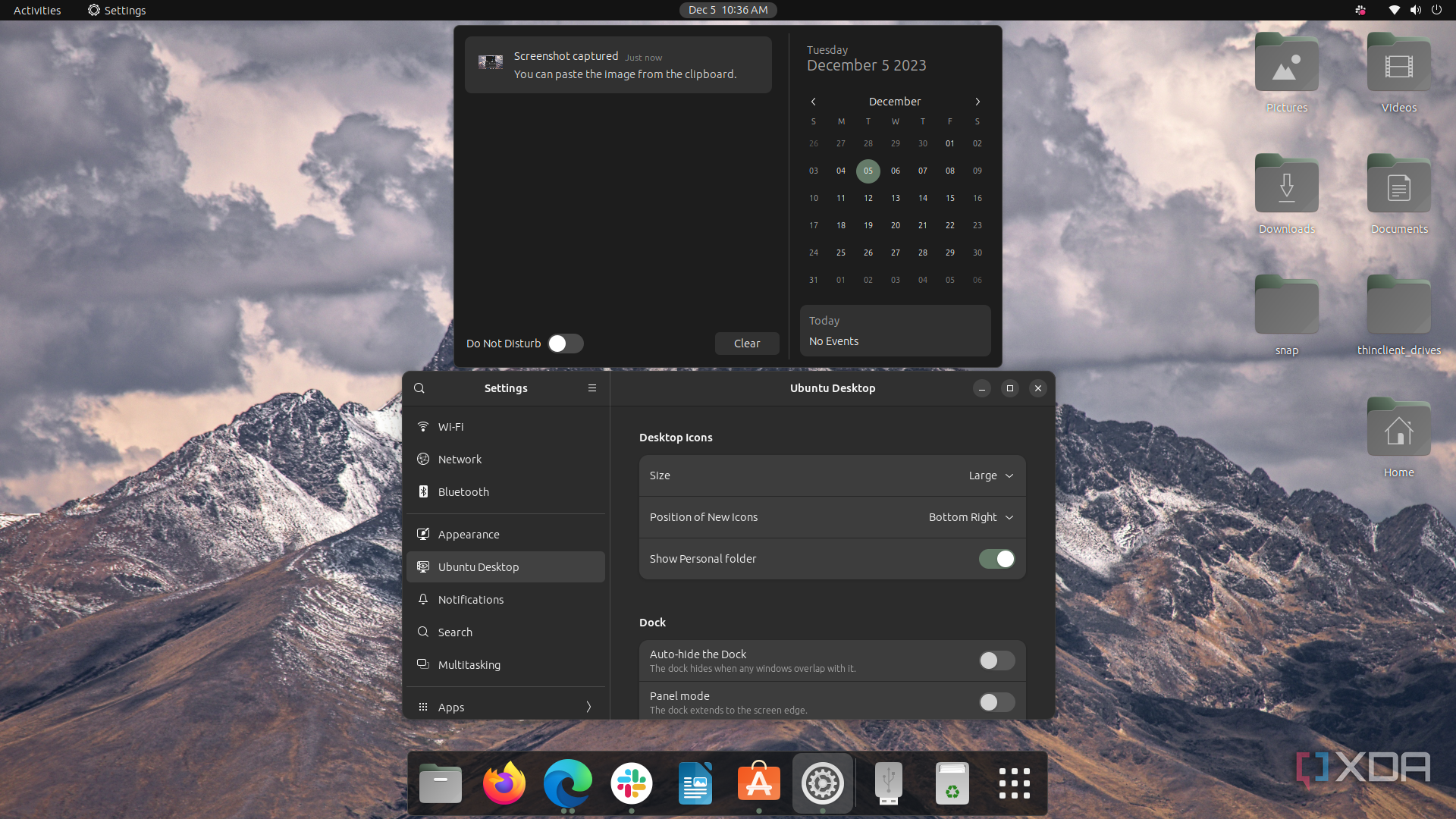The height and width of the screenshot is (819, 1456).
Task: Select December 12 in calendar
Action: coord(868,198)
